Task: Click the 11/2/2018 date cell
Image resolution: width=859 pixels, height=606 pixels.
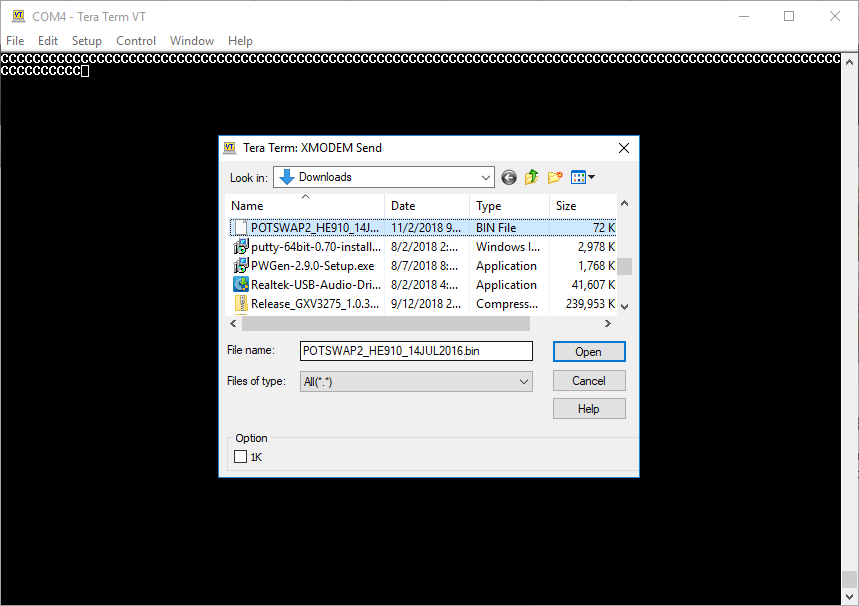Action: 426,227
